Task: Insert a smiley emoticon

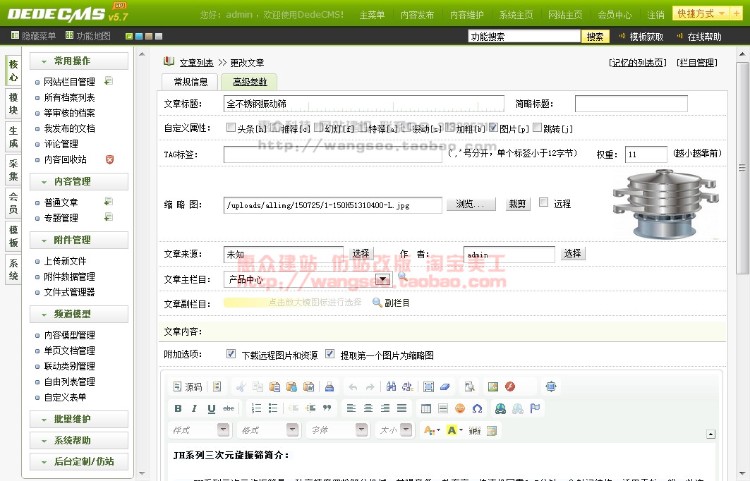Action: [x=460, y=408]
